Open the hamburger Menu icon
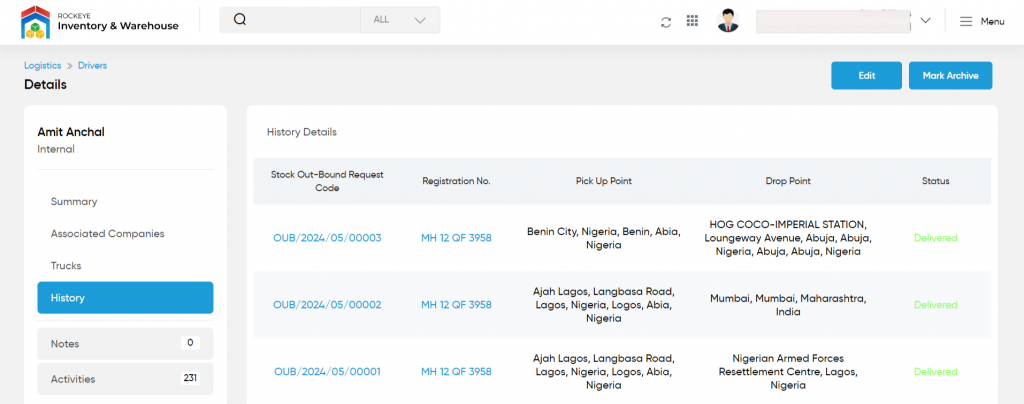The image size is (1024, 404). coord(966,22)
